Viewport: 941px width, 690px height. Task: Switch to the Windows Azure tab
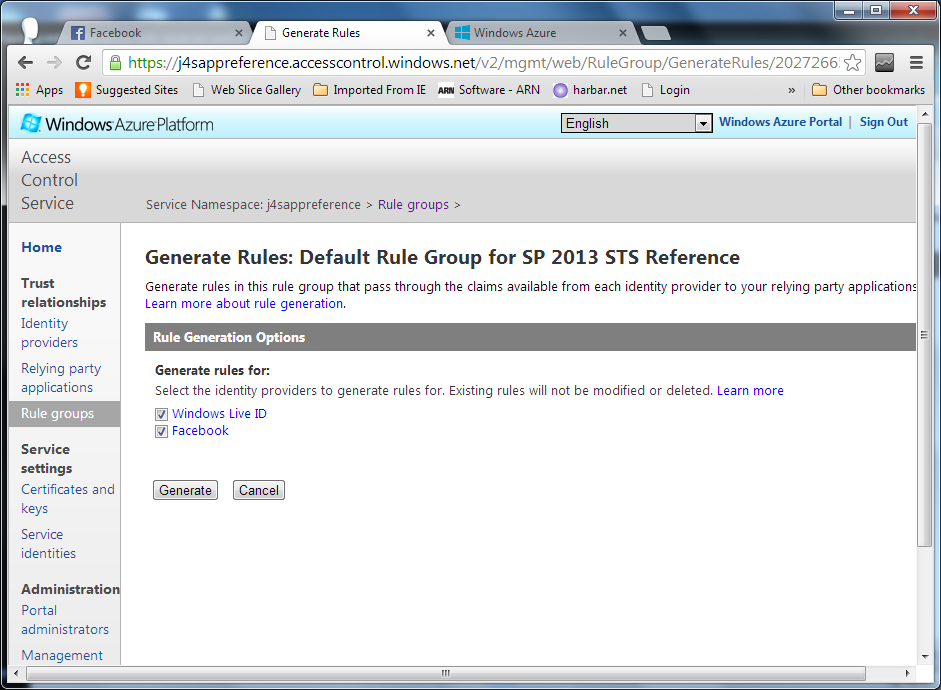point(540,33)
